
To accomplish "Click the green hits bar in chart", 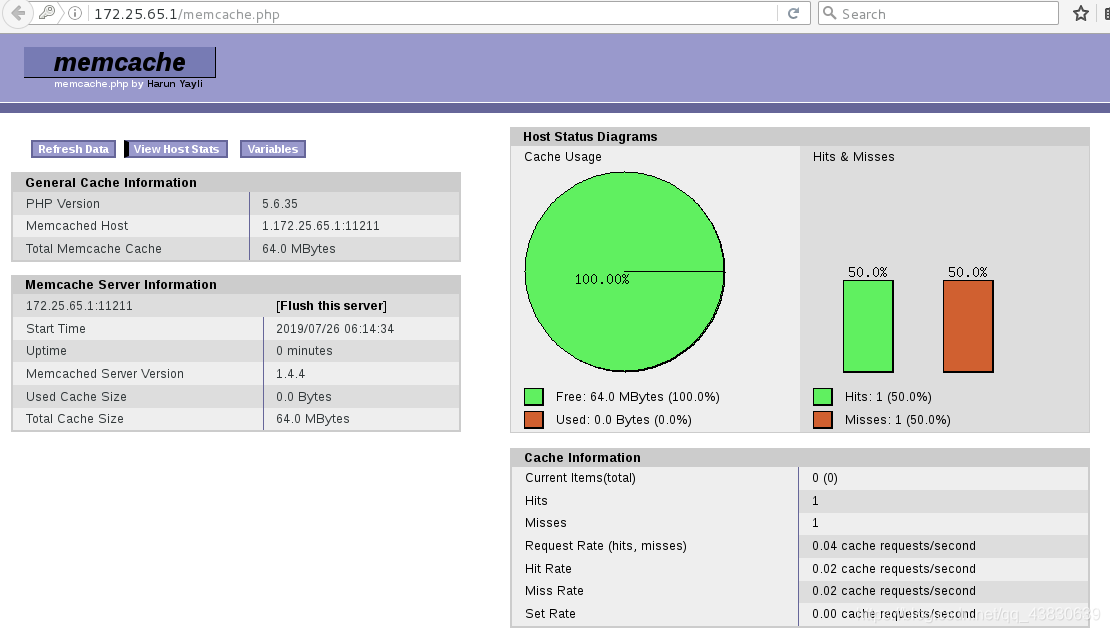I will point(868,326).
